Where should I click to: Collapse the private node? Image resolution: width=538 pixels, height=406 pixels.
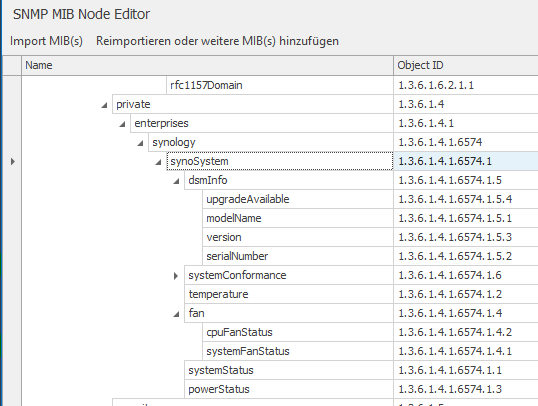click(104, 105)
